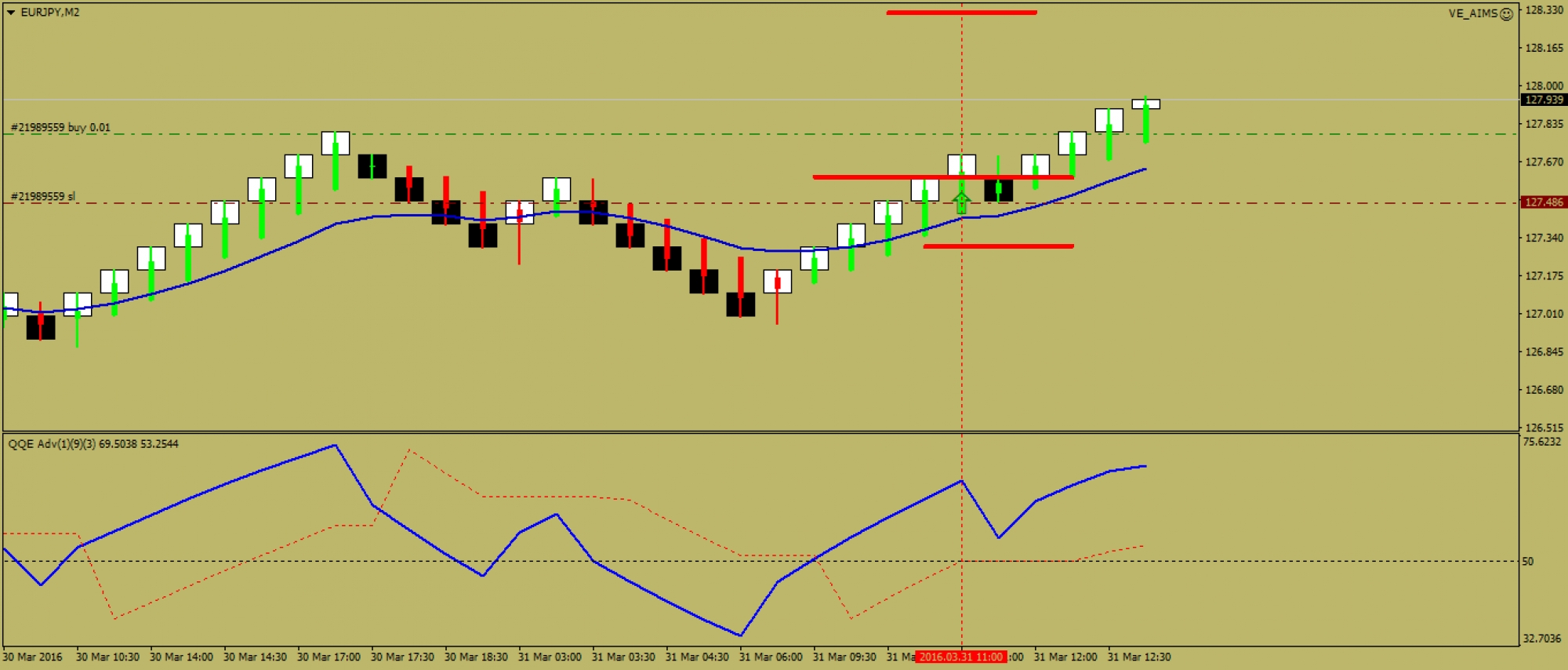Viewport: 1568px width, 670px height.
Task: Click the 32.7036 indicator scale label
Action: (1541, 639)
